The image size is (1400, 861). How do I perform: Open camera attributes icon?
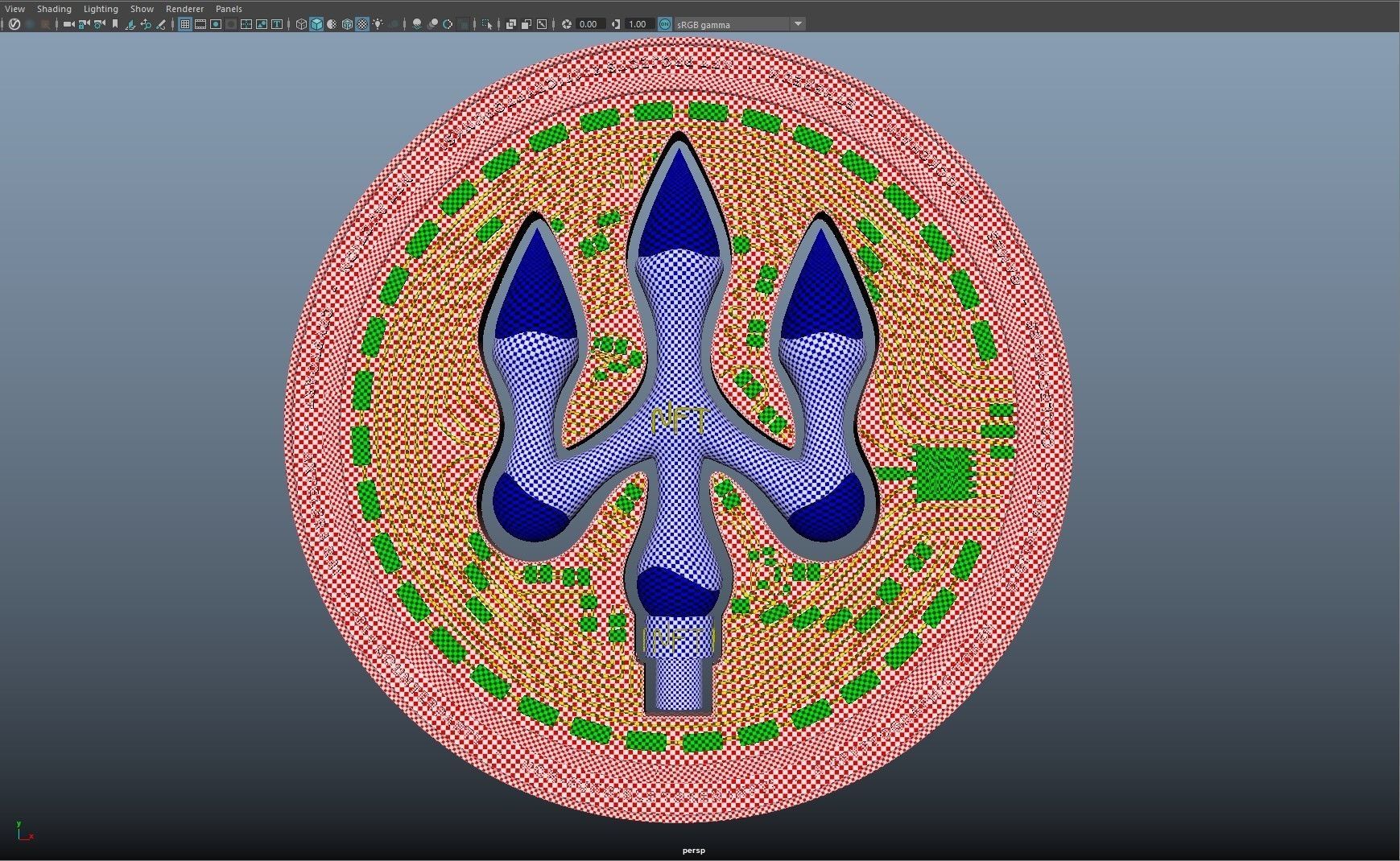pyautogui.click(x=99, y=24)
